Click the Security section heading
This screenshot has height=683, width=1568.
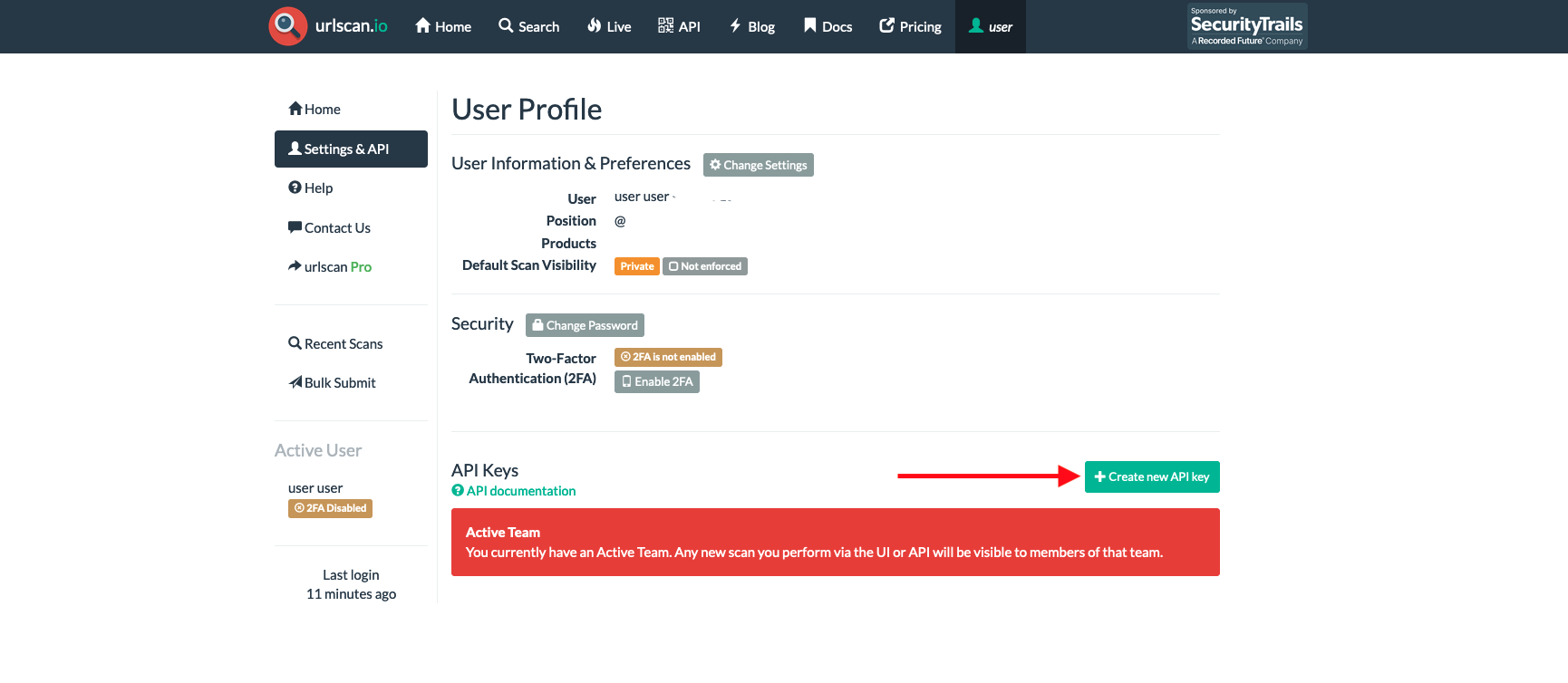(x=482, y=323)
